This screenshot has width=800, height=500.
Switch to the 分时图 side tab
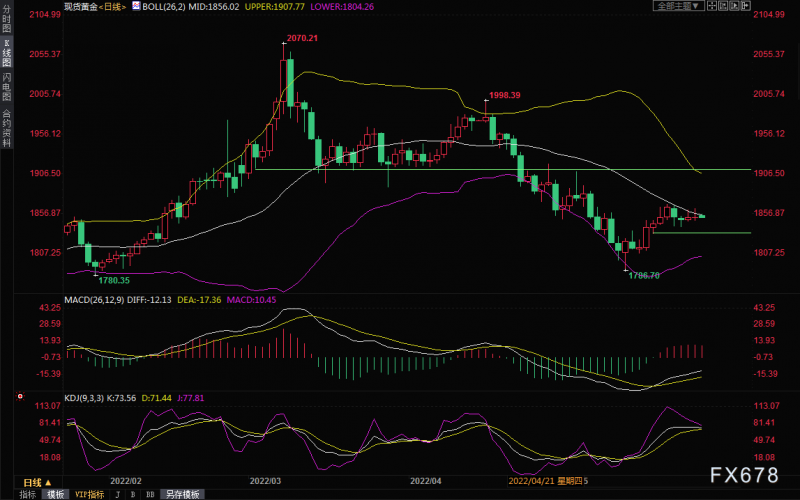click(x=7, y=19)
